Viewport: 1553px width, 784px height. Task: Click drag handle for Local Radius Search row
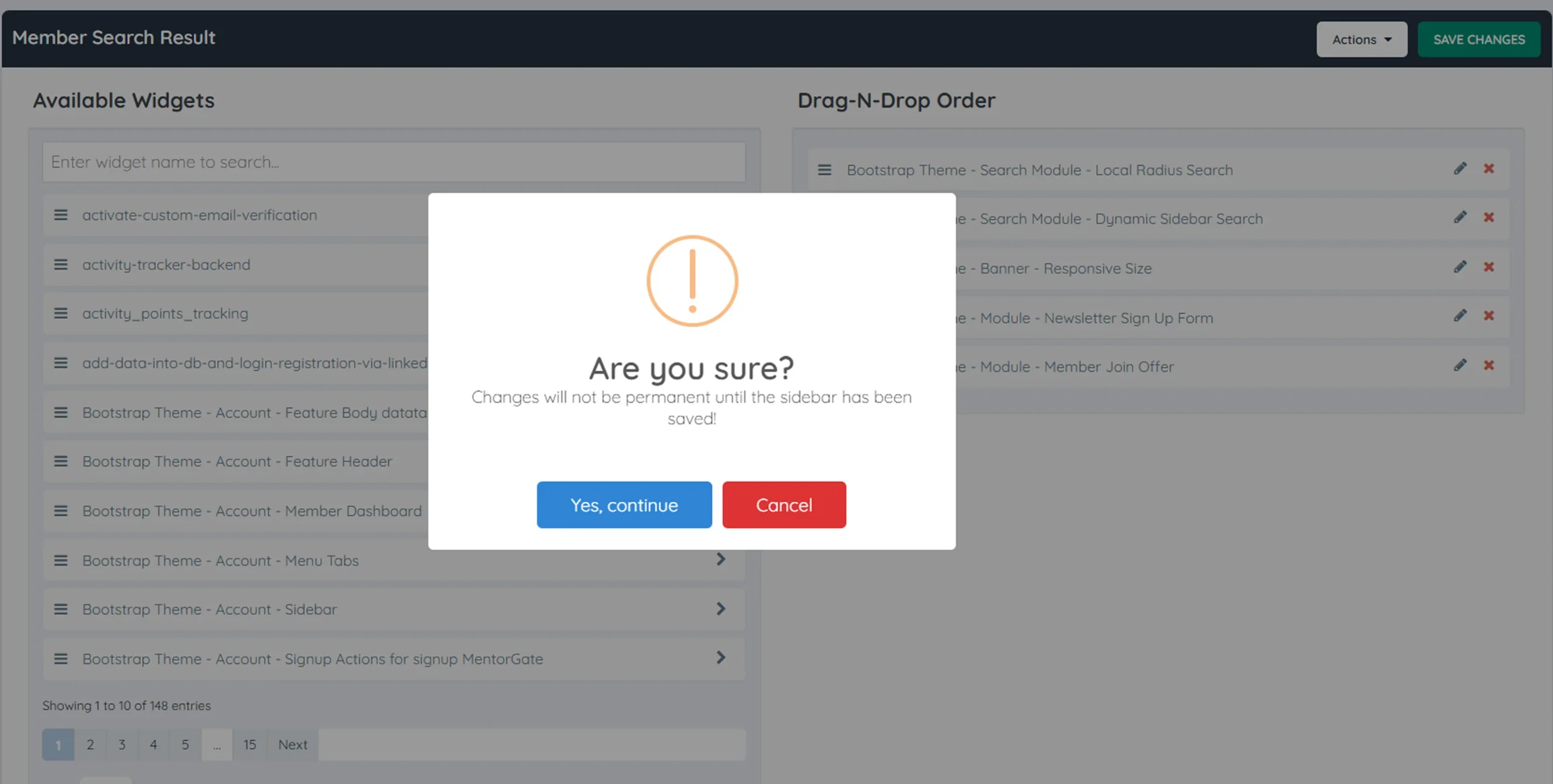tap(824, 170)
